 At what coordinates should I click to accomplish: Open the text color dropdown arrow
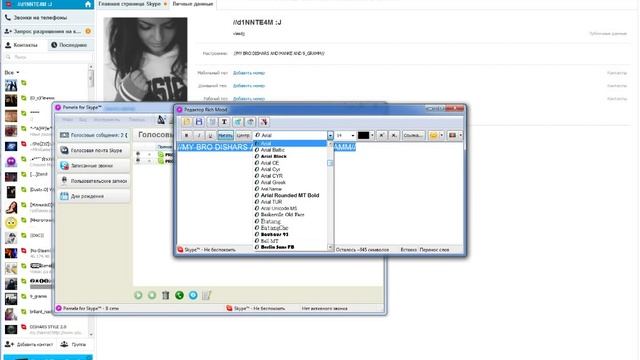(x=372, y=136)
